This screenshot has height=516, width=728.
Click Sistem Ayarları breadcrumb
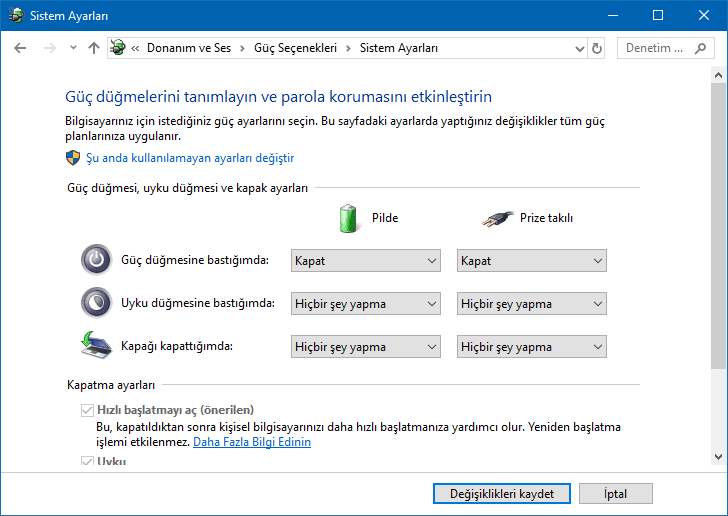[399, 48]
